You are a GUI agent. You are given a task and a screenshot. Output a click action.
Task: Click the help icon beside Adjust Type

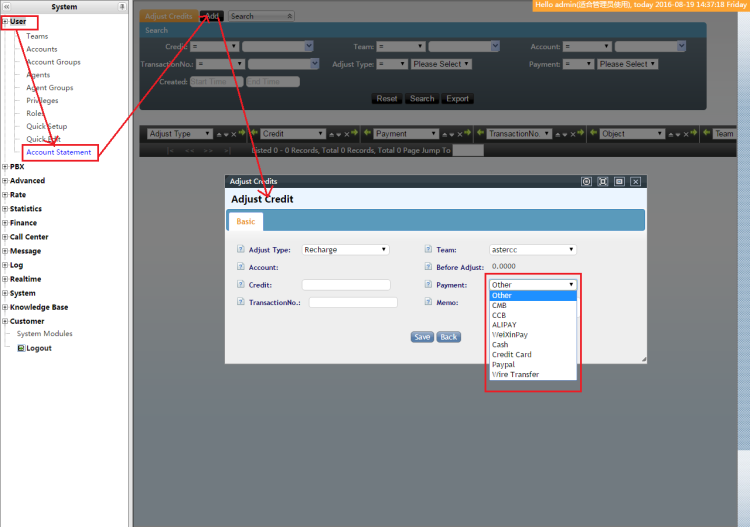(x=241, y=250)
